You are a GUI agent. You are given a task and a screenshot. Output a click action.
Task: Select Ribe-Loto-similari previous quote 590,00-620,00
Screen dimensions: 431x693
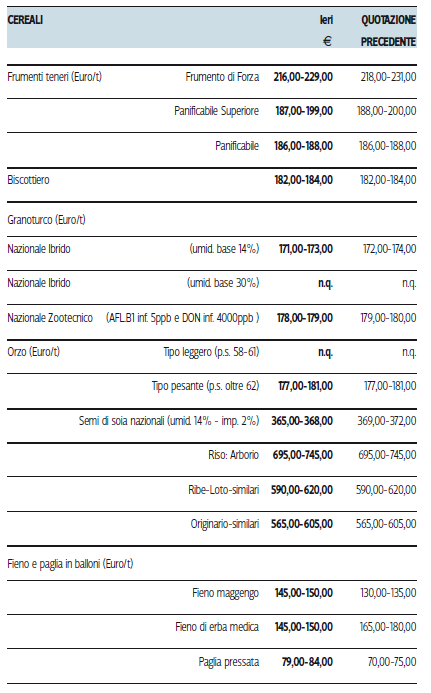coord(386,490)
